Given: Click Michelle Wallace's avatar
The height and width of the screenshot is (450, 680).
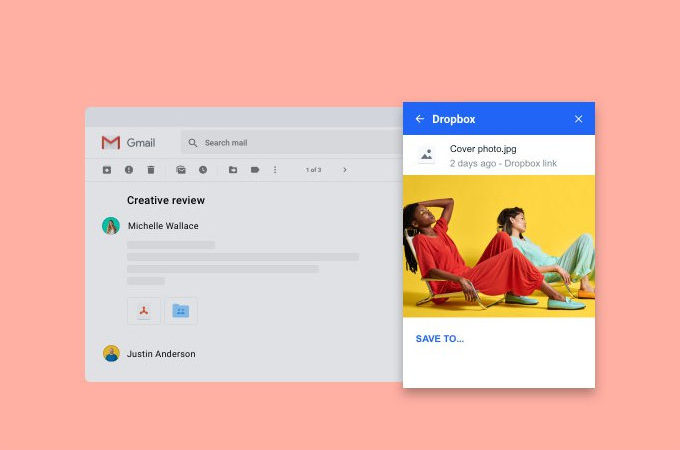Looking at the screenshot, I should [111, 226].
